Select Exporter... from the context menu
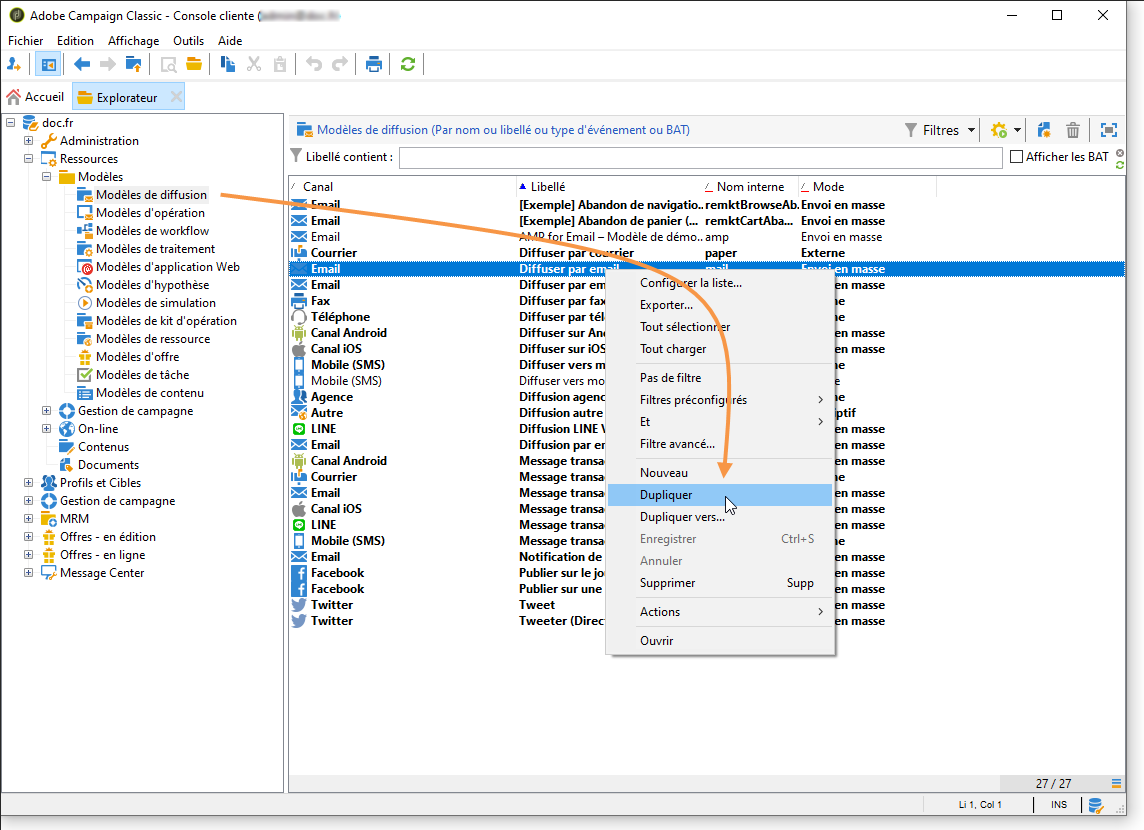 click(x=666, y=305)
